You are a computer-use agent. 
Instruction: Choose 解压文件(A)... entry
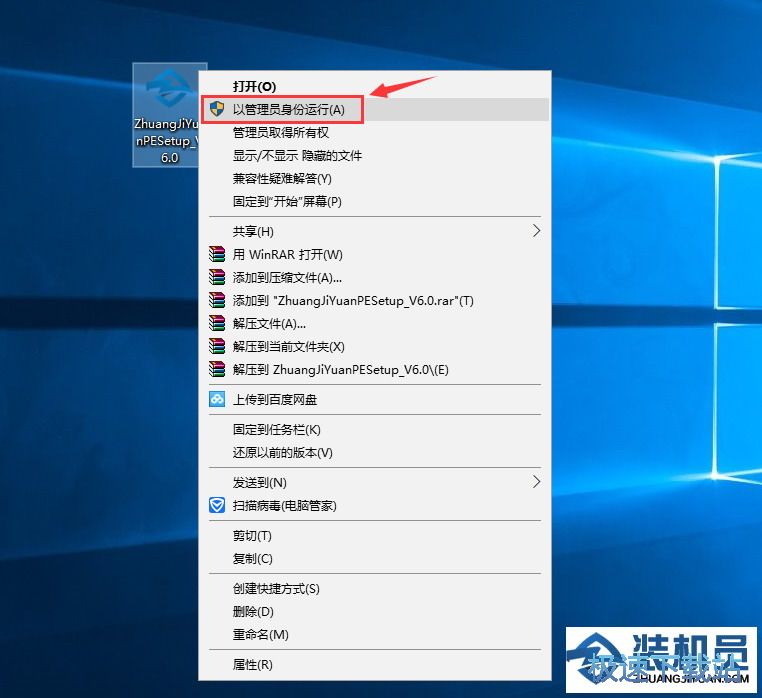click(x=374, y=323)
